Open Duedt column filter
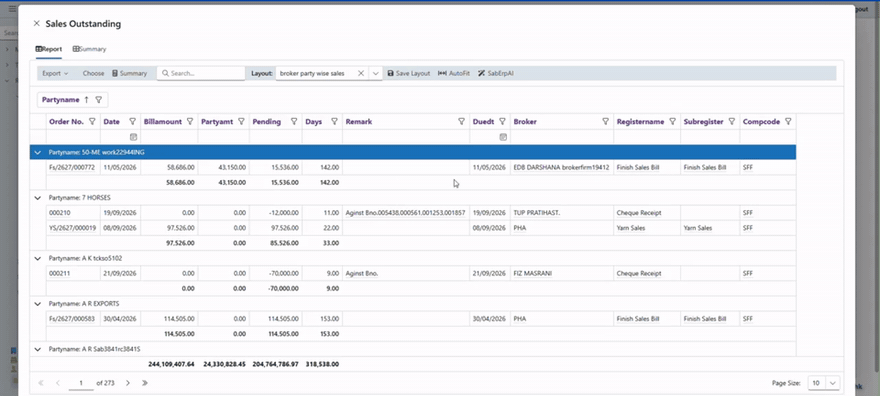 pyautogui.click(x=503, y=121)
